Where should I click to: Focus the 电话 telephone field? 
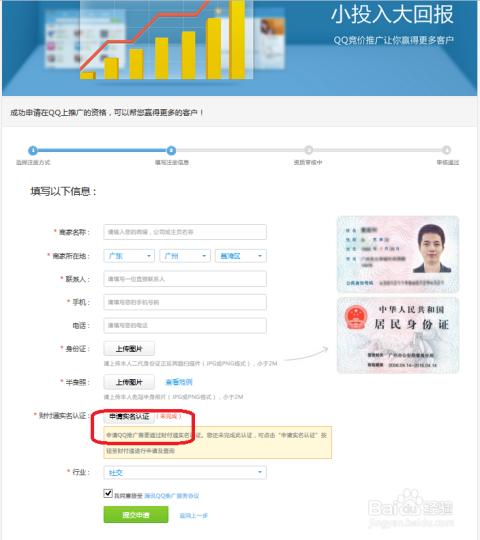185,325
